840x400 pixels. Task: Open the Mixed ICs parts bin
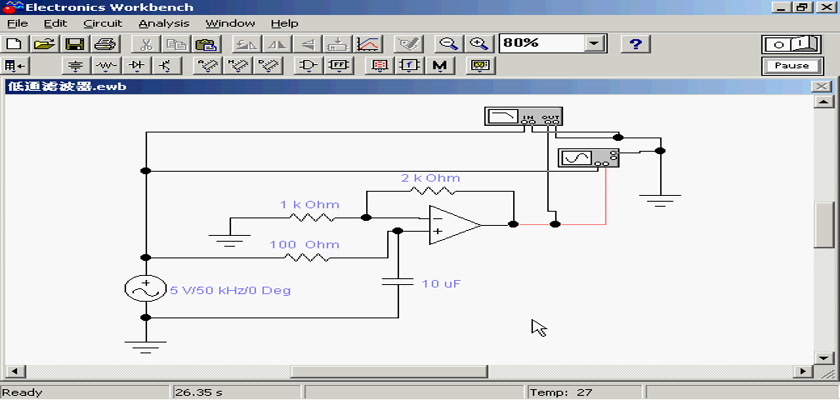(237, 66)
